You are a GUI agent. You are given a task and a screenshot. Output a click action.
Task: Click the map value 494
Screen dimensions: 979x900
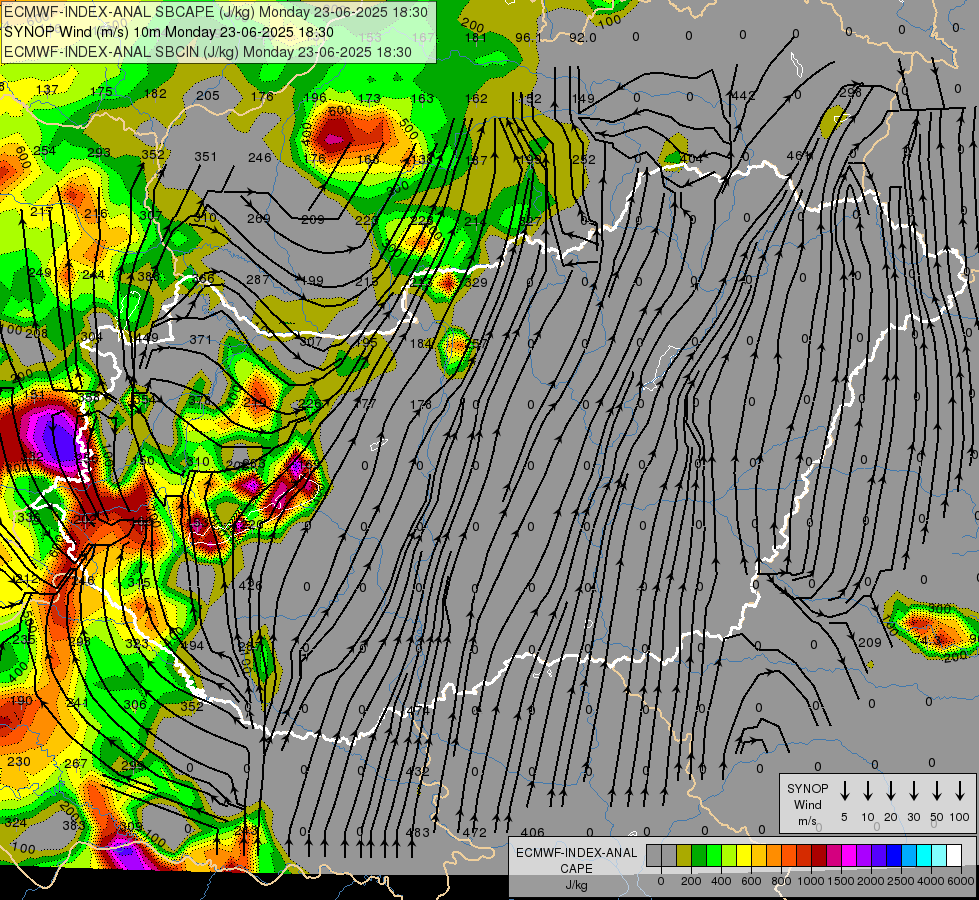click(x=192, y=646)
